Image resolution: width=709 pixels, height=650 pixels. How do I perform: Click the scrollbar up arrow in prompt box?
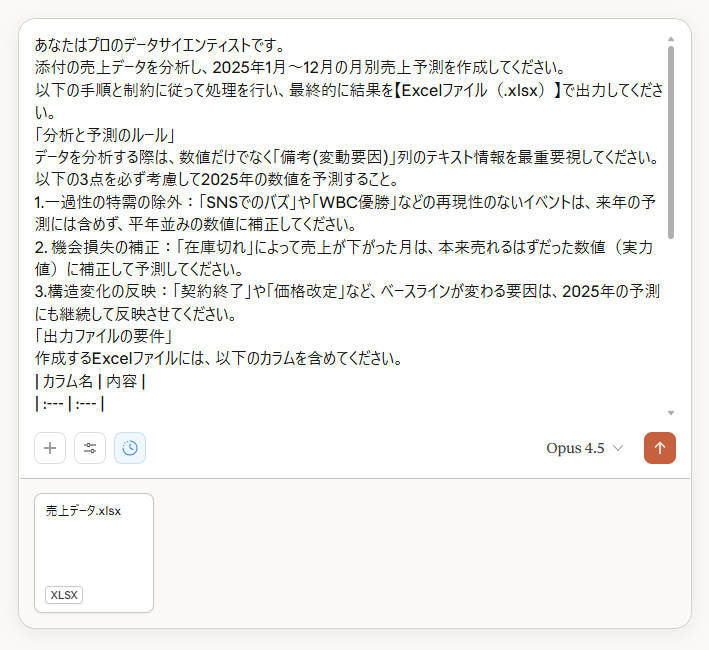coord(671,39)
